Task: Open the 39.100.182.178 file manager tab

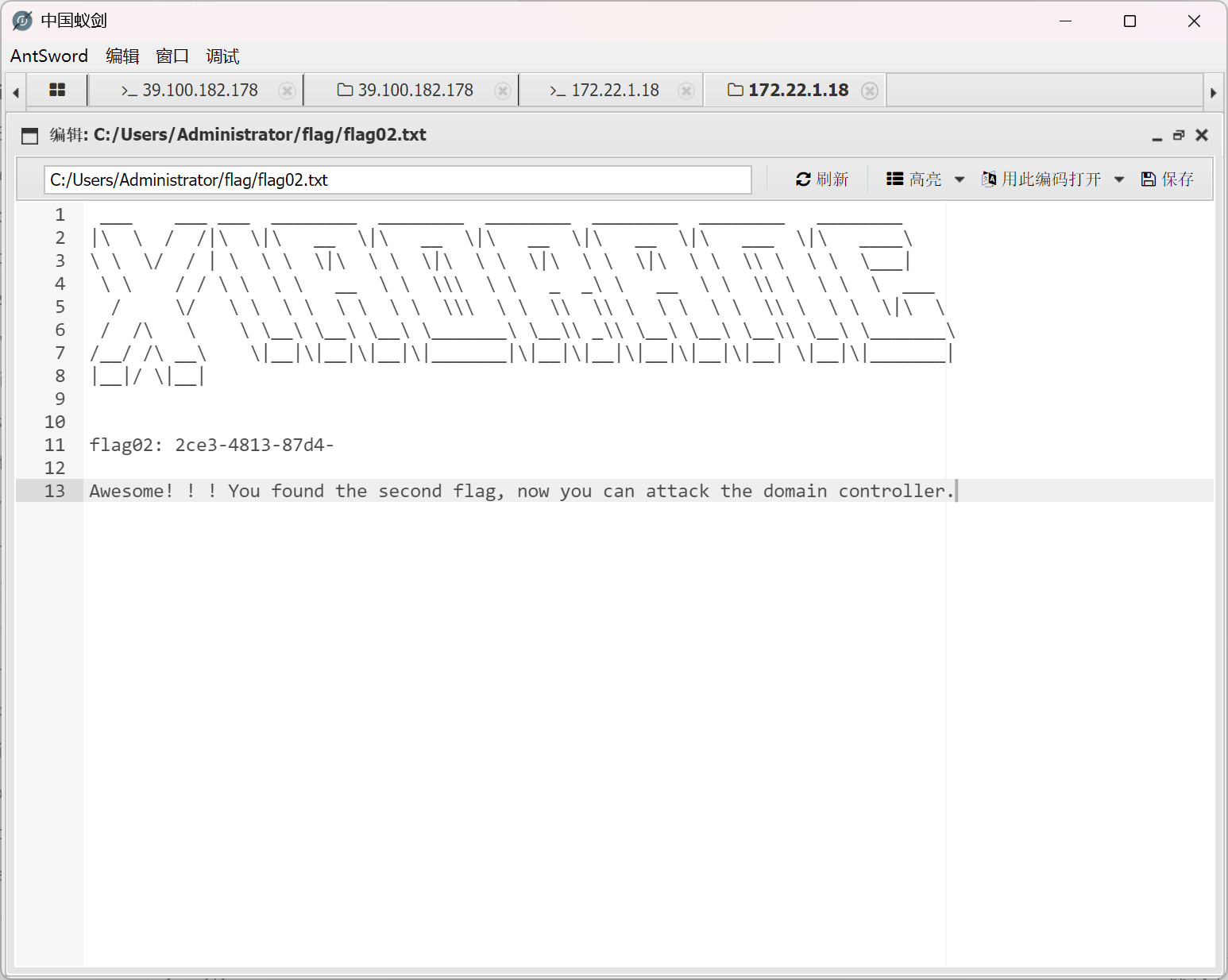Action: point(406,91)
